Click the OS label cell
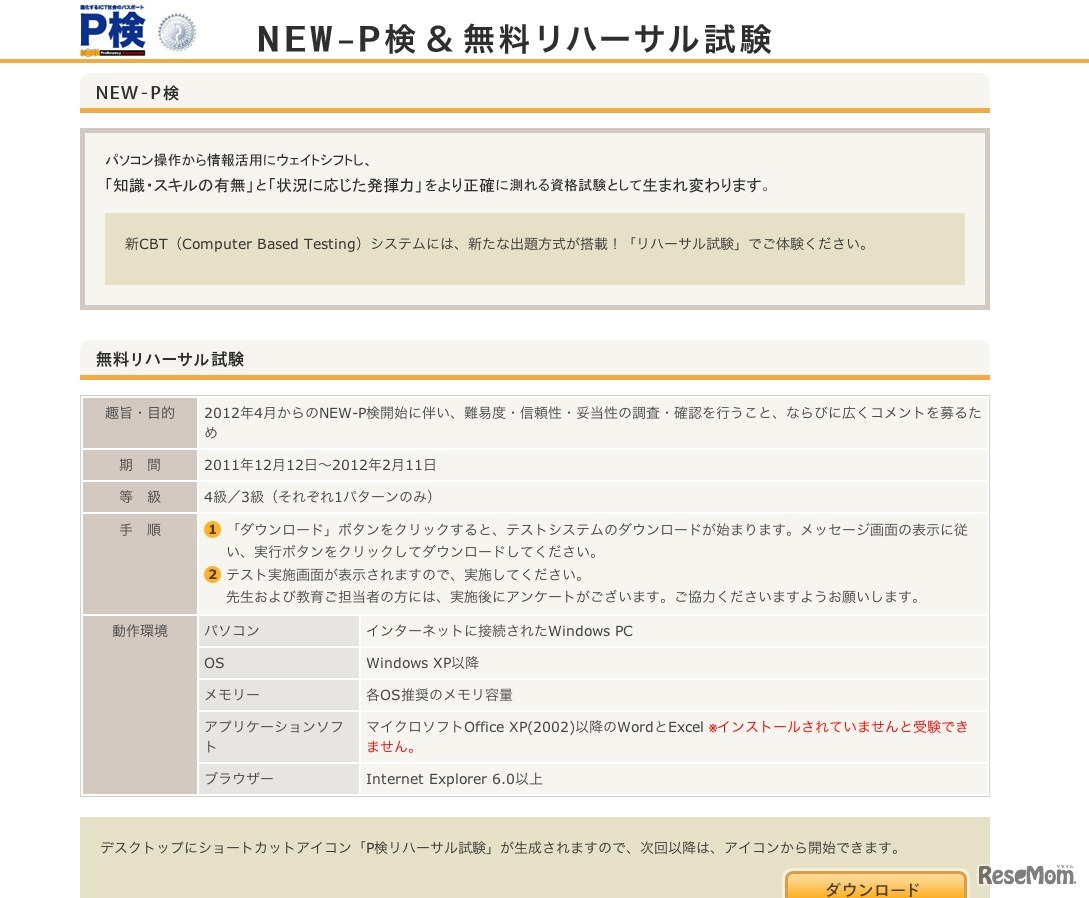This screenshot has height=898, width=1089. [279, 663]
